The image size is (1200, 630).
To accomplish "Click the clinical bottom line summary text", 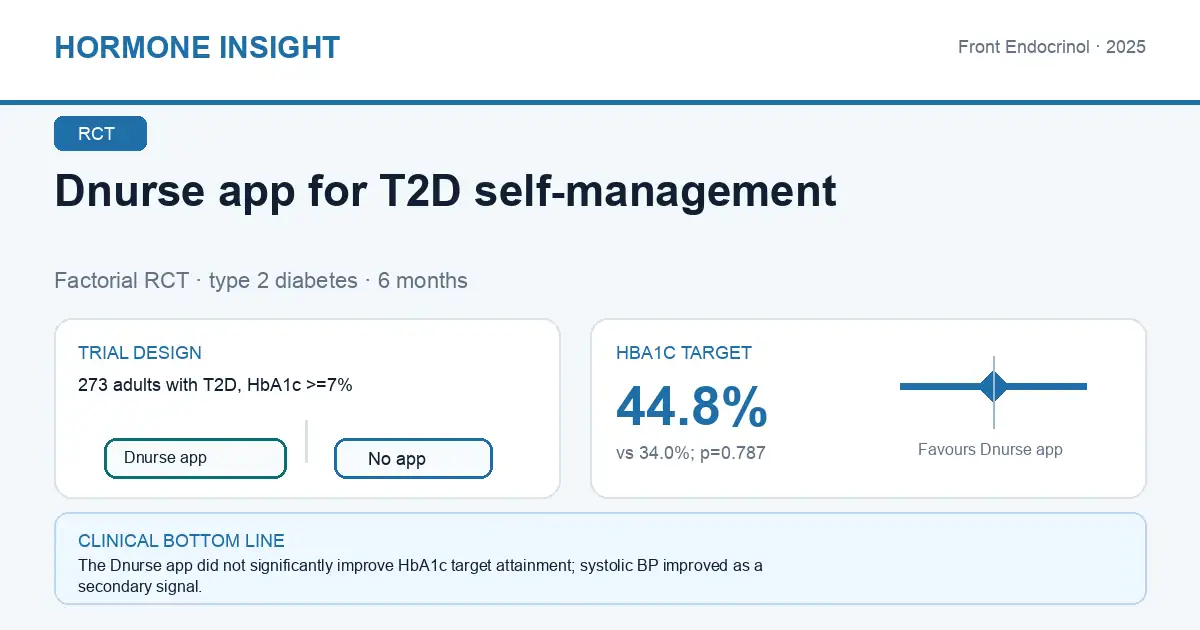I will (420, 576).
